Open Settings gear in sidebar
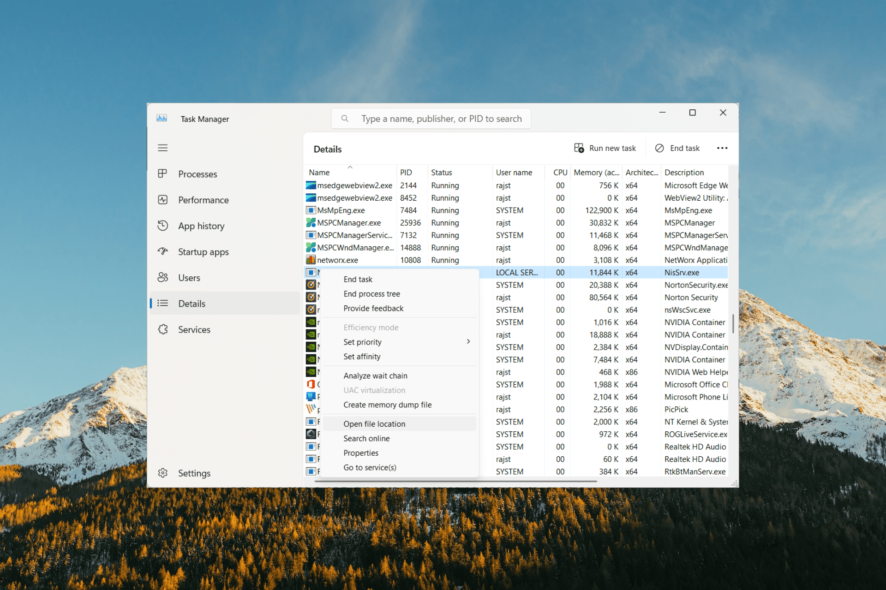 click(163, 473)
